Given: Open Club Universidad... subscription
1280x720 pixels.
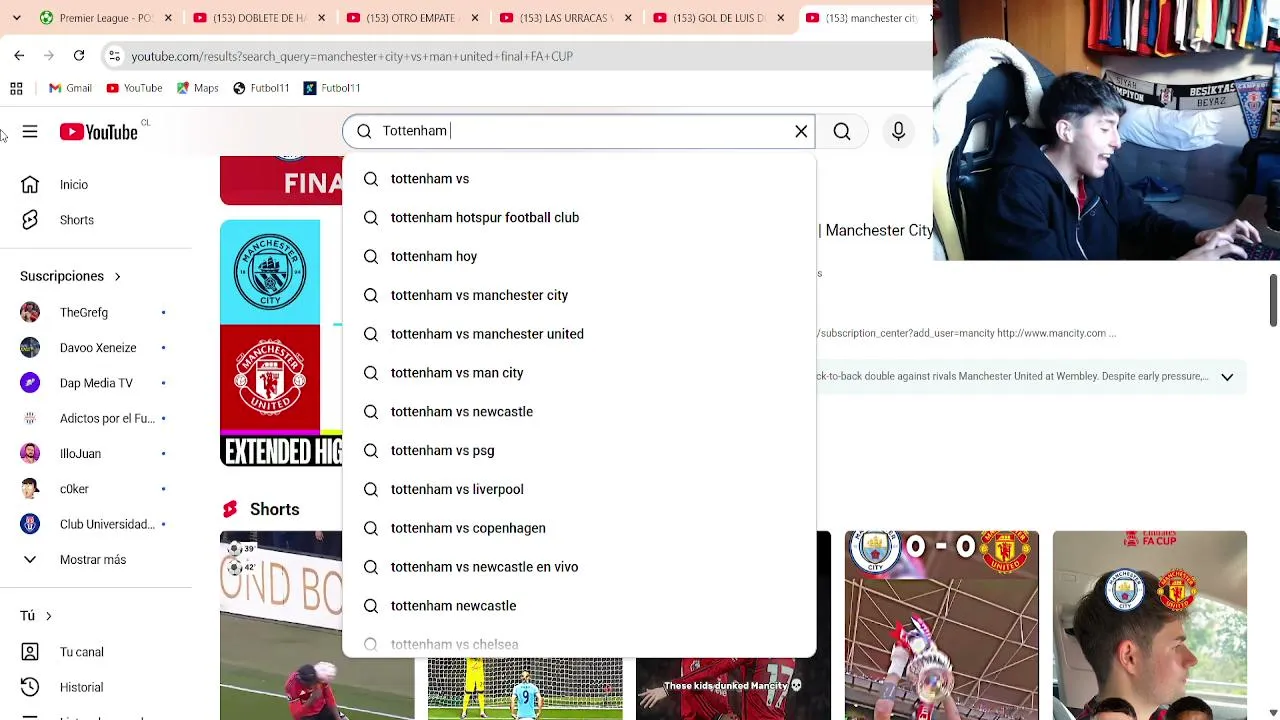Looking at the screenshot, I should 97,524.
